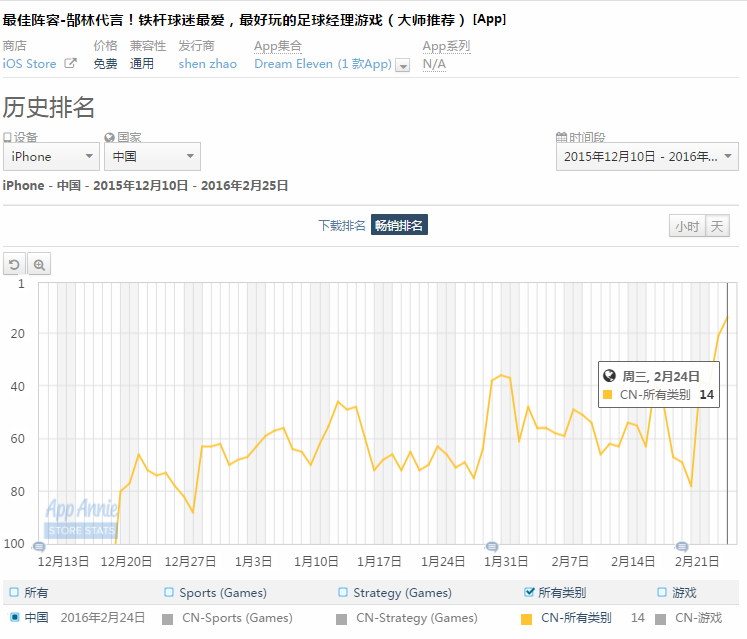This screenshot has height=639, width=747.
Task: Select the 中国 radio button in legend
Action: coord(15,618)
